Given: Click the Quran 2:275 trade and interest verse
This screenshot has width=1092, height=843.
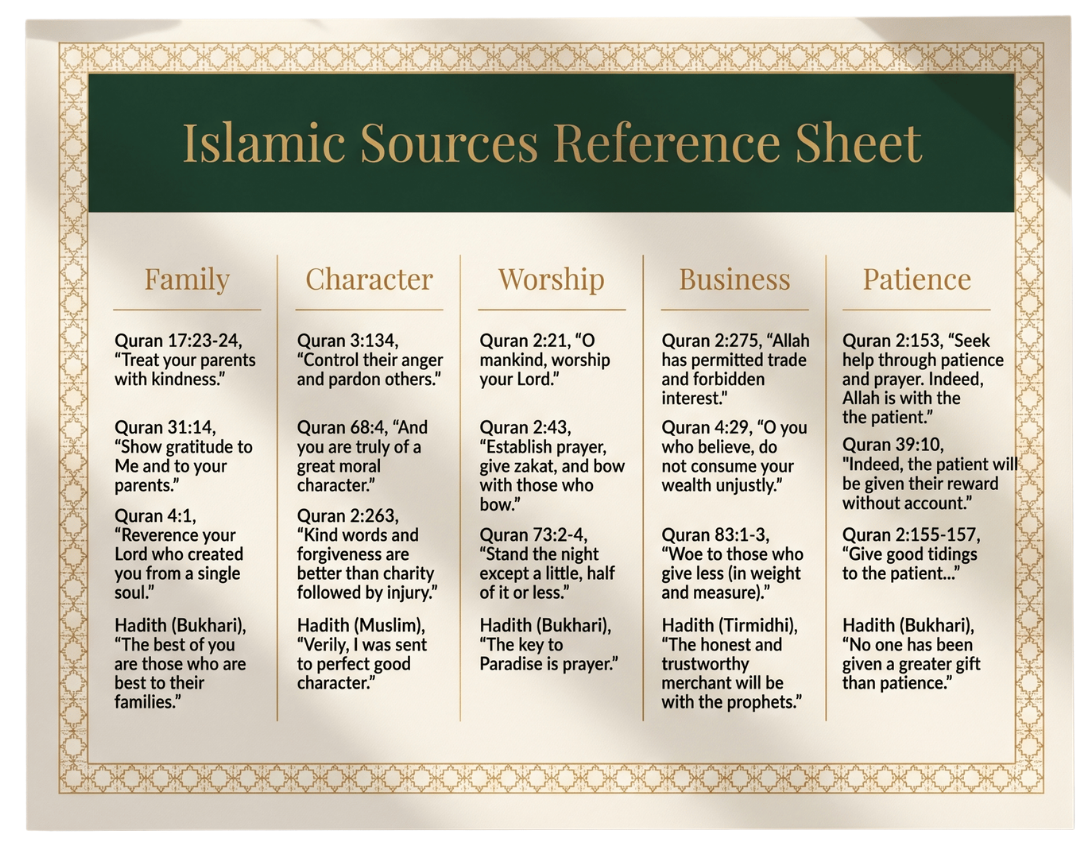Looking at the screenshot, I should (735, 360).
